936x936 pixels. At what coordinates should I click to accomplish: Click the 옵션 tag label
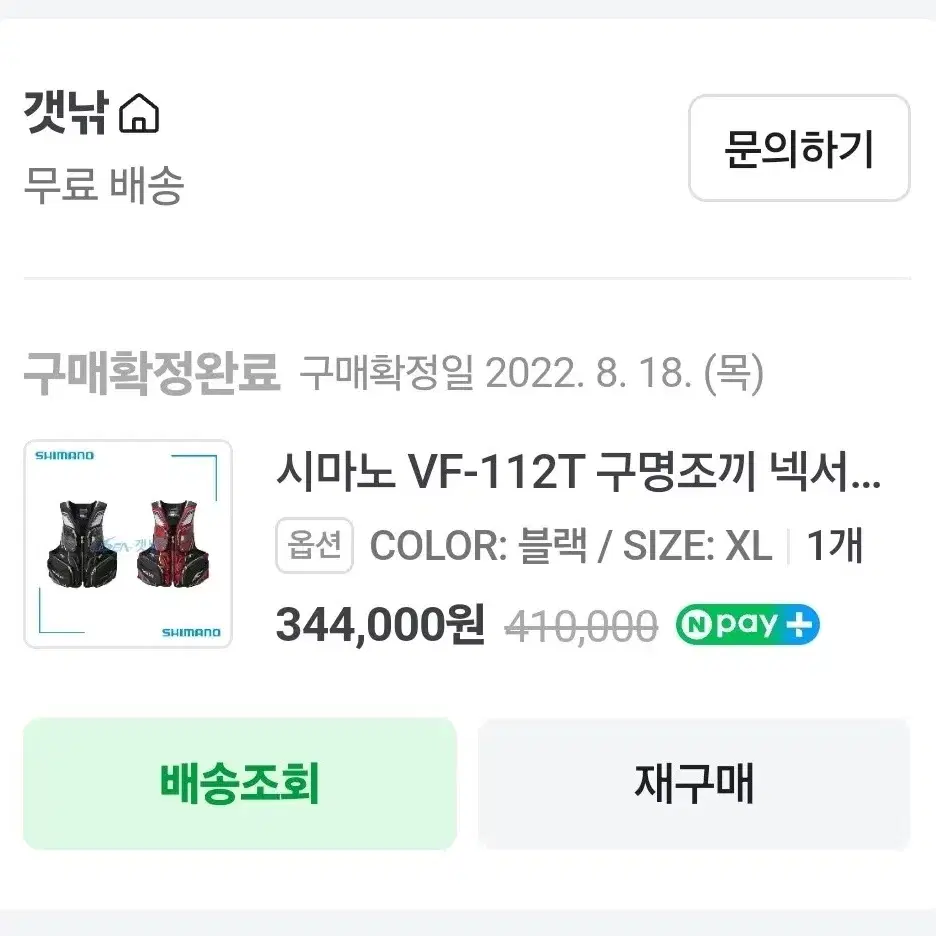(x=315, y=545)
